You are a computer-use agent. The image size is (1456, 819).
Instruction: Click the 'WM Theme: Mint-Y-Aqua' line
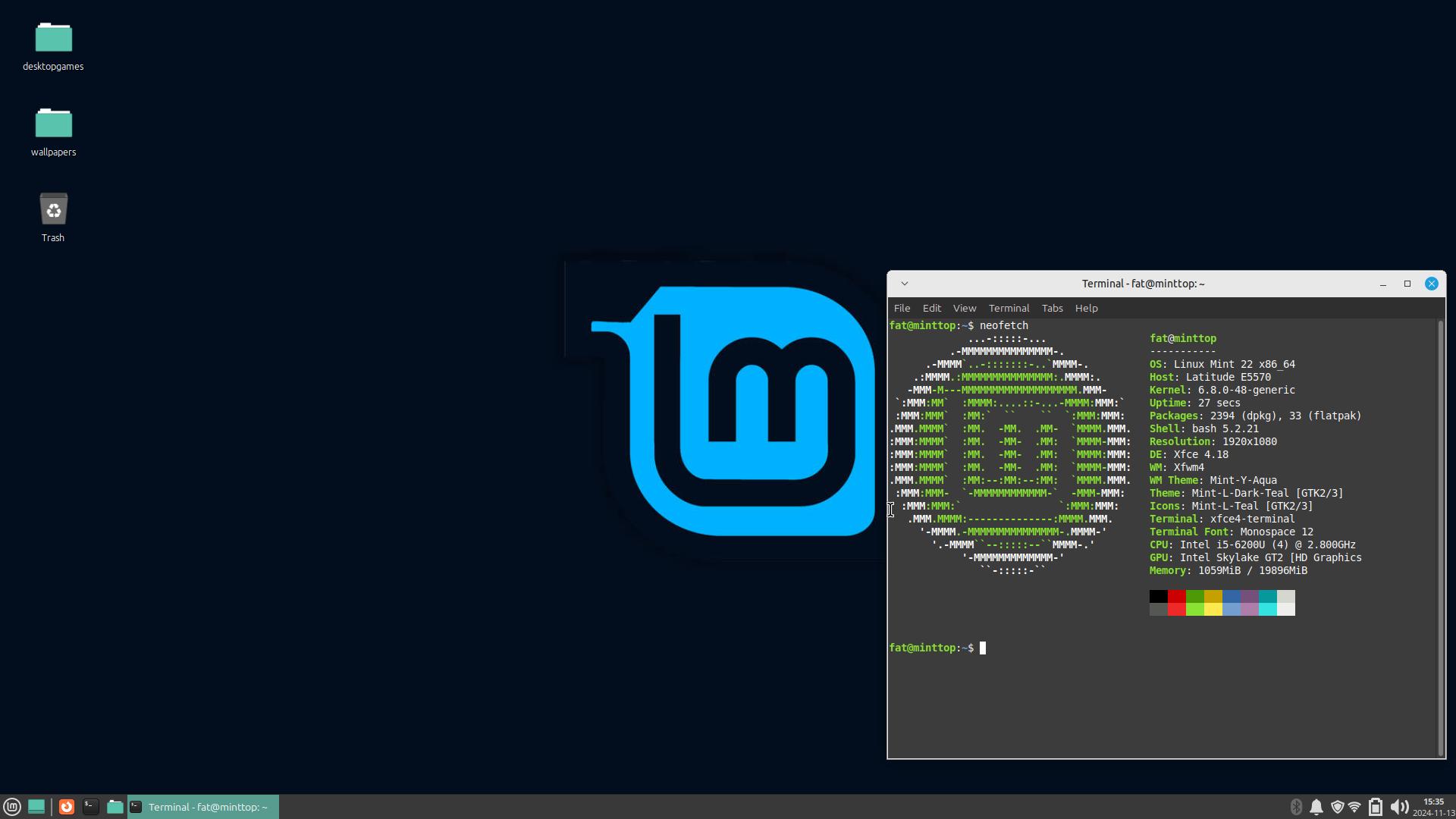pos(1213,481)
